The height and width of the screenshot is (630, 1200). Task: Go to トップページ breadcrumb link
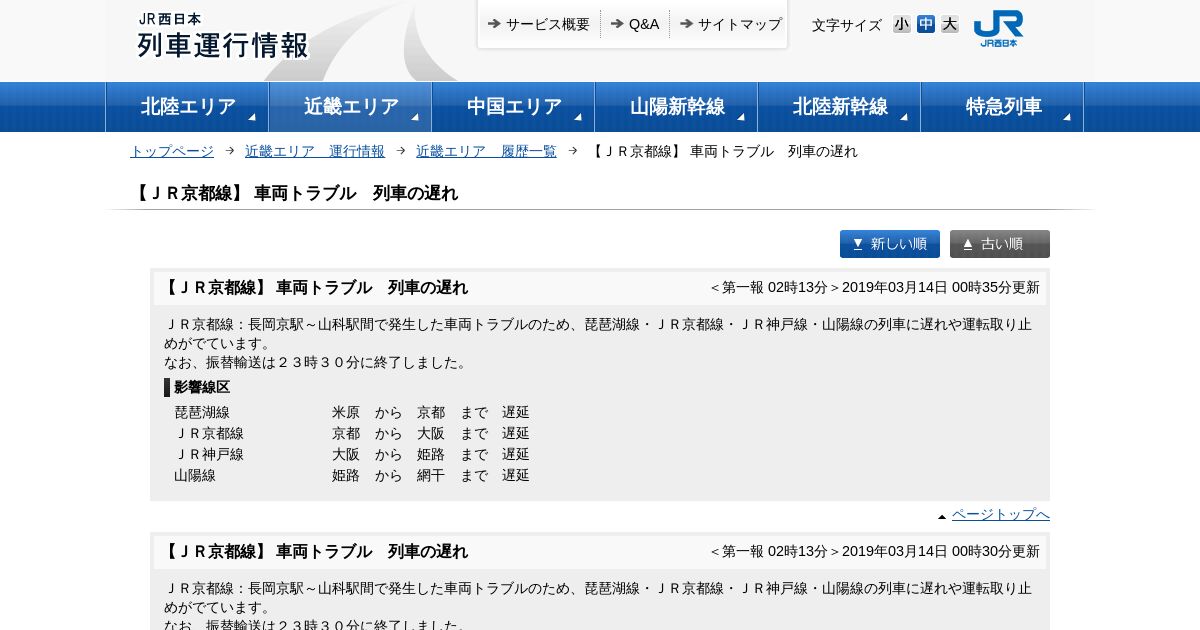coord(172,151)
